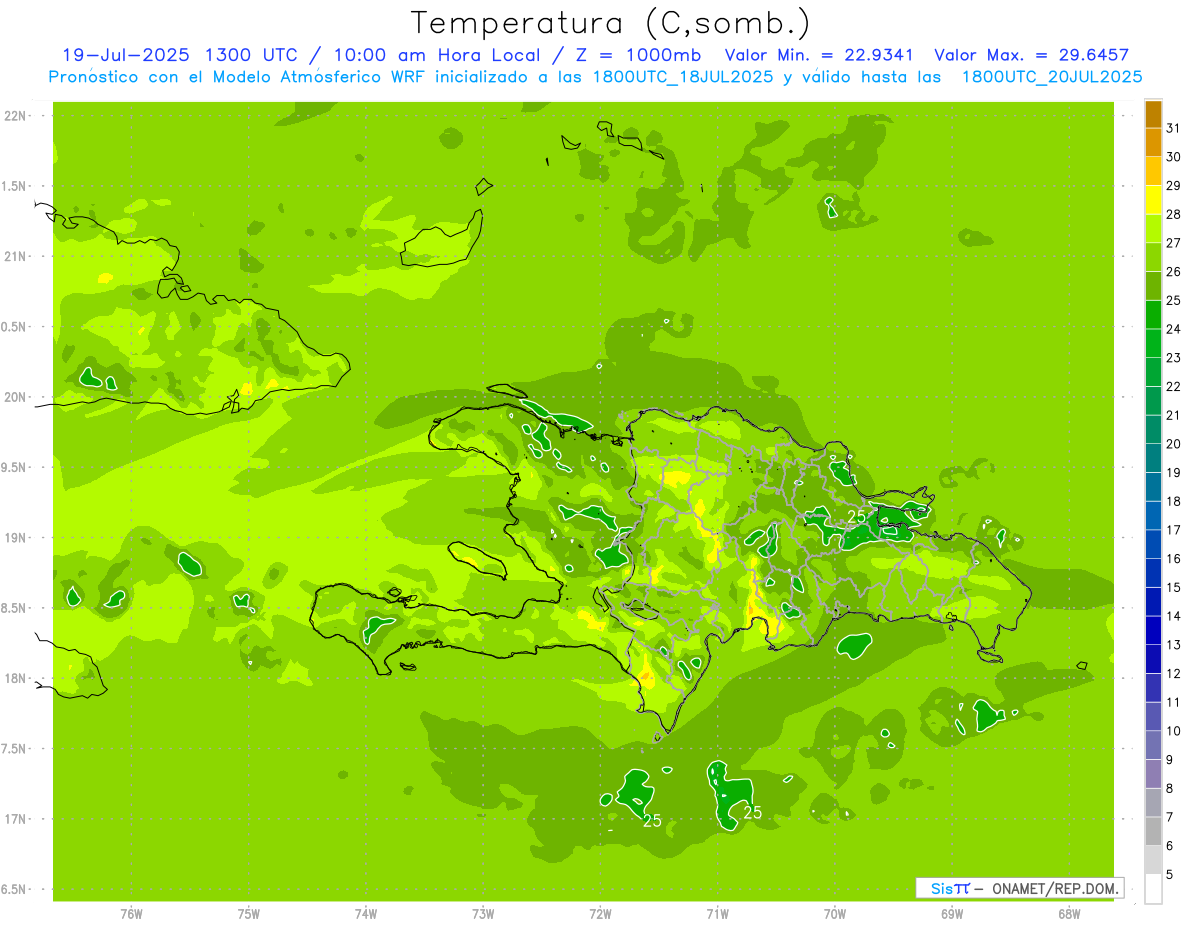Click colorbar value label 14
This screenshot has height=927, width=1200.
pos(1174,616)
